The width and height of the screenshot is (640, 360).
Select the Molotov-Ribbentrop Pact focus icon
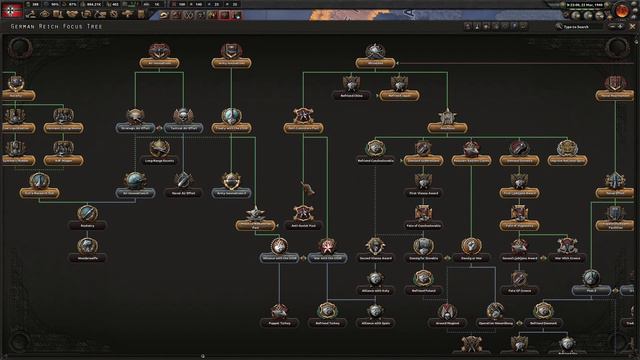pos(256,214)
